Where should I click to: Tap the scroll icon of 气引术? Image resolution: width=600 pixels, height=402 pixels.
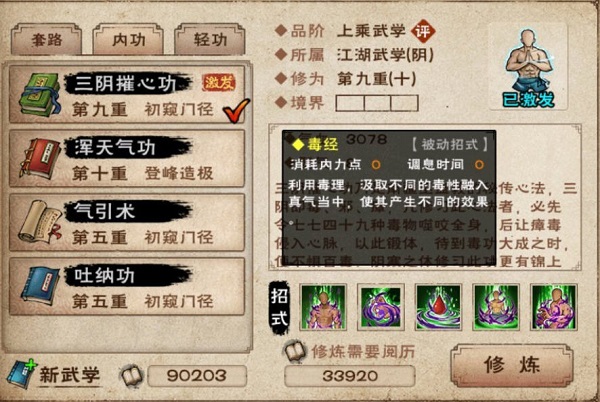(40, 222)
